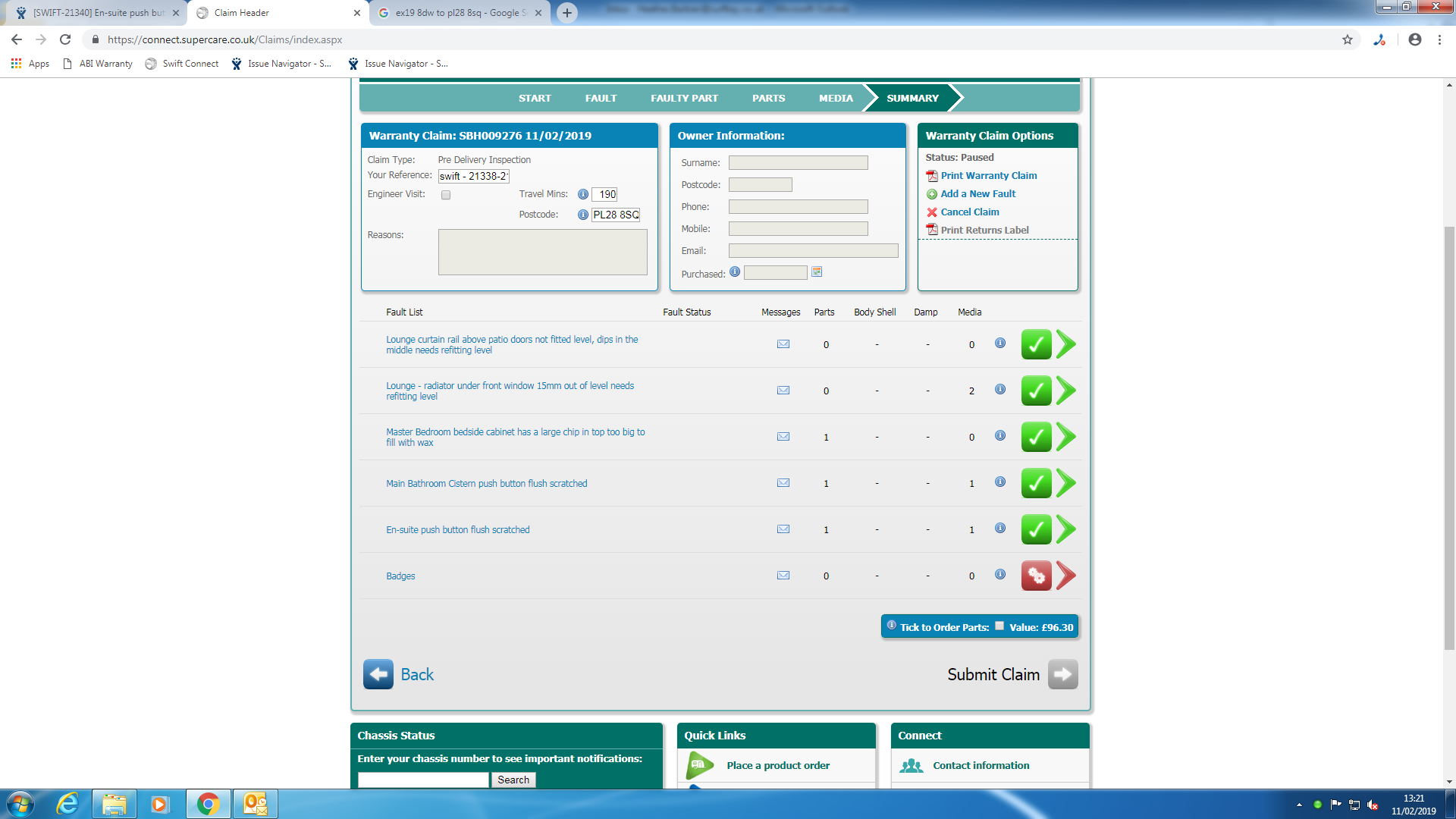The image size is (1456, 819).
Task: Expand the Badges fault red chevron
Action: tap(1066, 576)
